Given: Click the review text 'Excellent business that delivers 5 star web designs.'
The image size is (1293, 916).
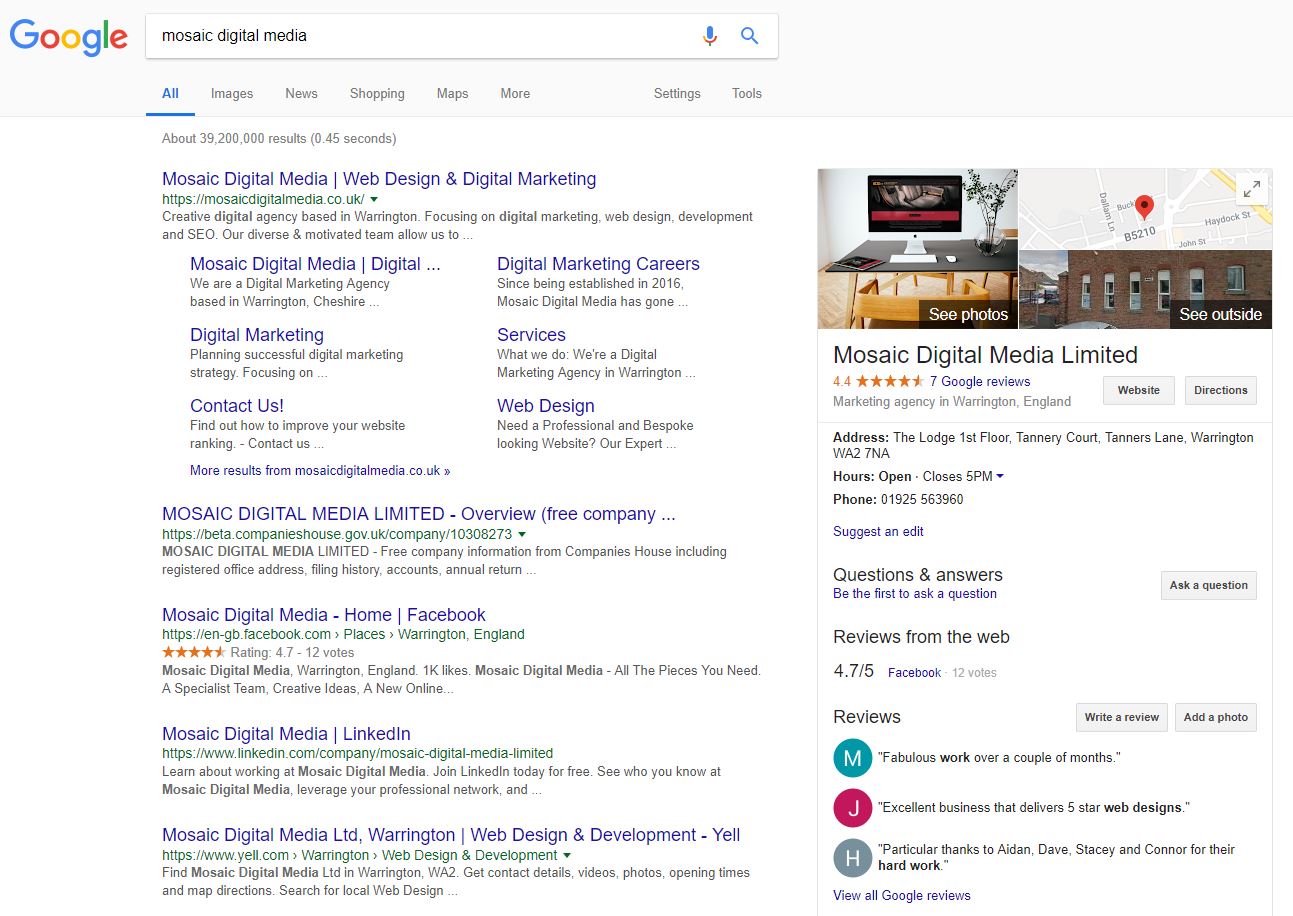Looking at the screenshot, I should (1034, 807).
